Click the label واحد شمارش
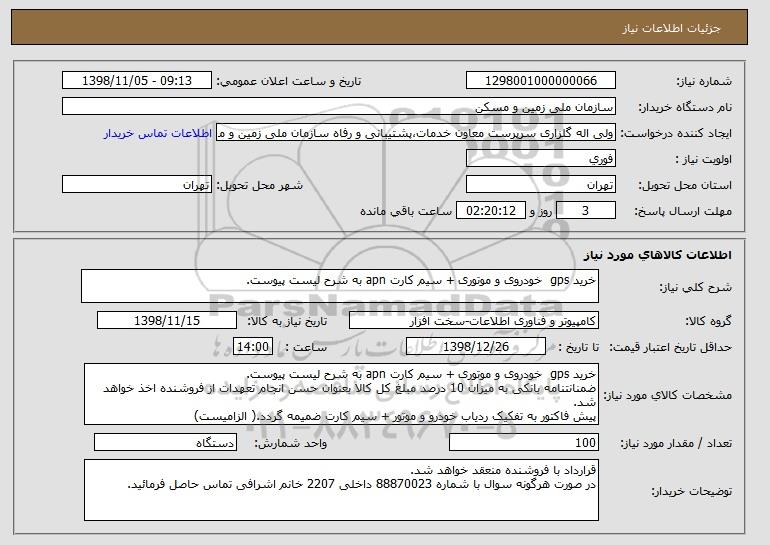 291,443
